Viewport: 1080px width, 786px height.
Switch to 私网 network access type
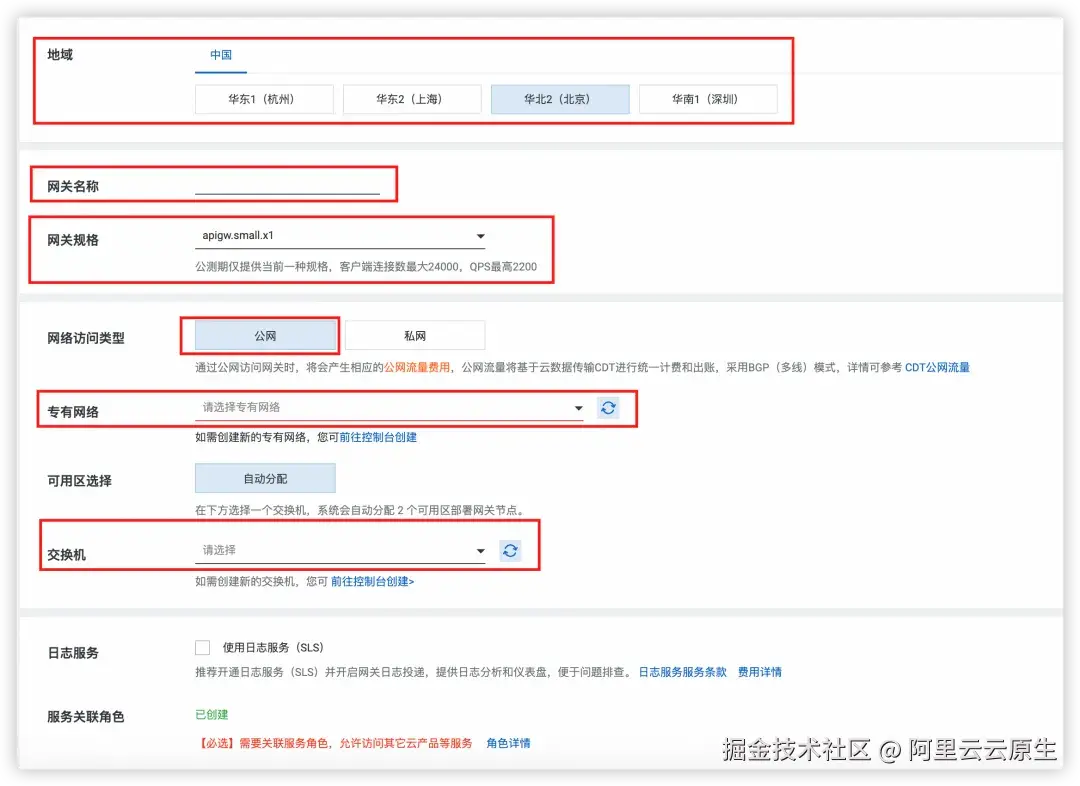[x=417, y=334]
